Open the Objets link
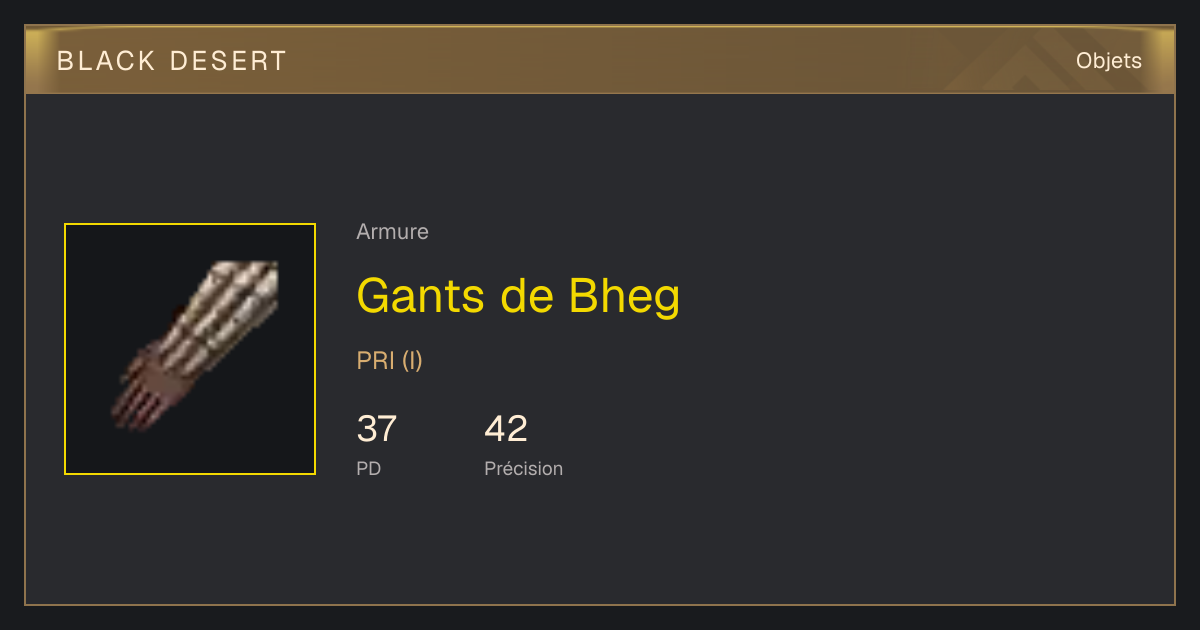Image resolution: width=1200 pixels, height=630 pixels. coord(1109,61)
